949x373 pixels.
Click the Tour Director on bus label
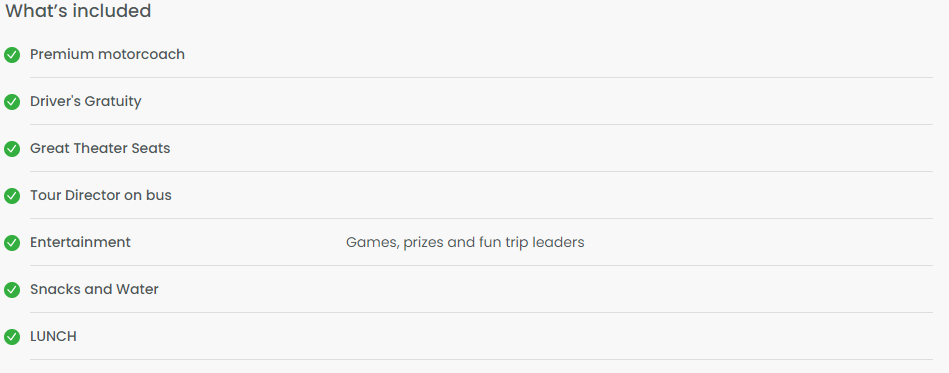[x=101, y=196]
